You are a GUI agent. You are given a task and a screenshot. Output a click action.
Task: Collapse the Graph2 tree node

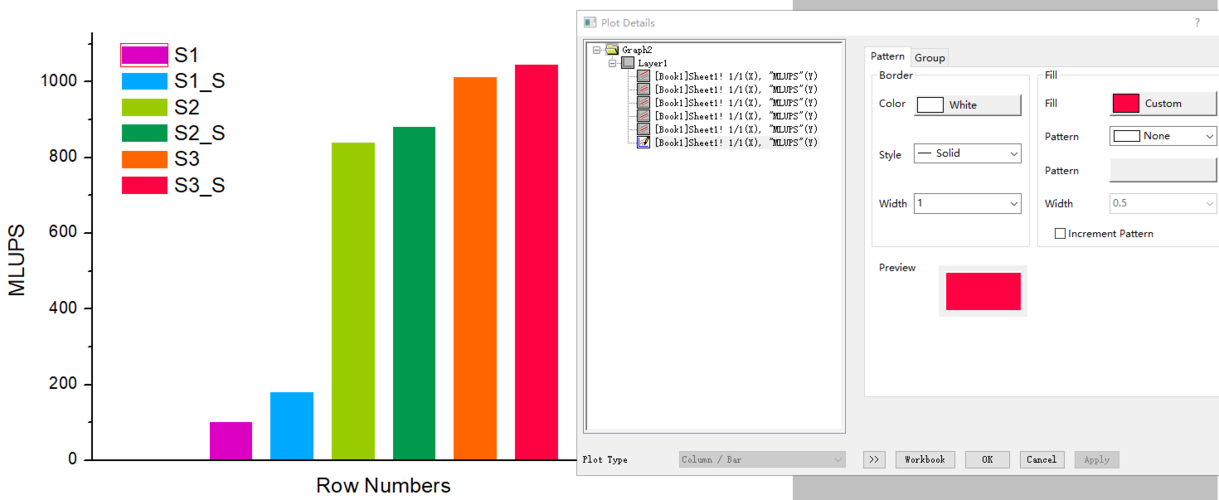tap(597, 49)
